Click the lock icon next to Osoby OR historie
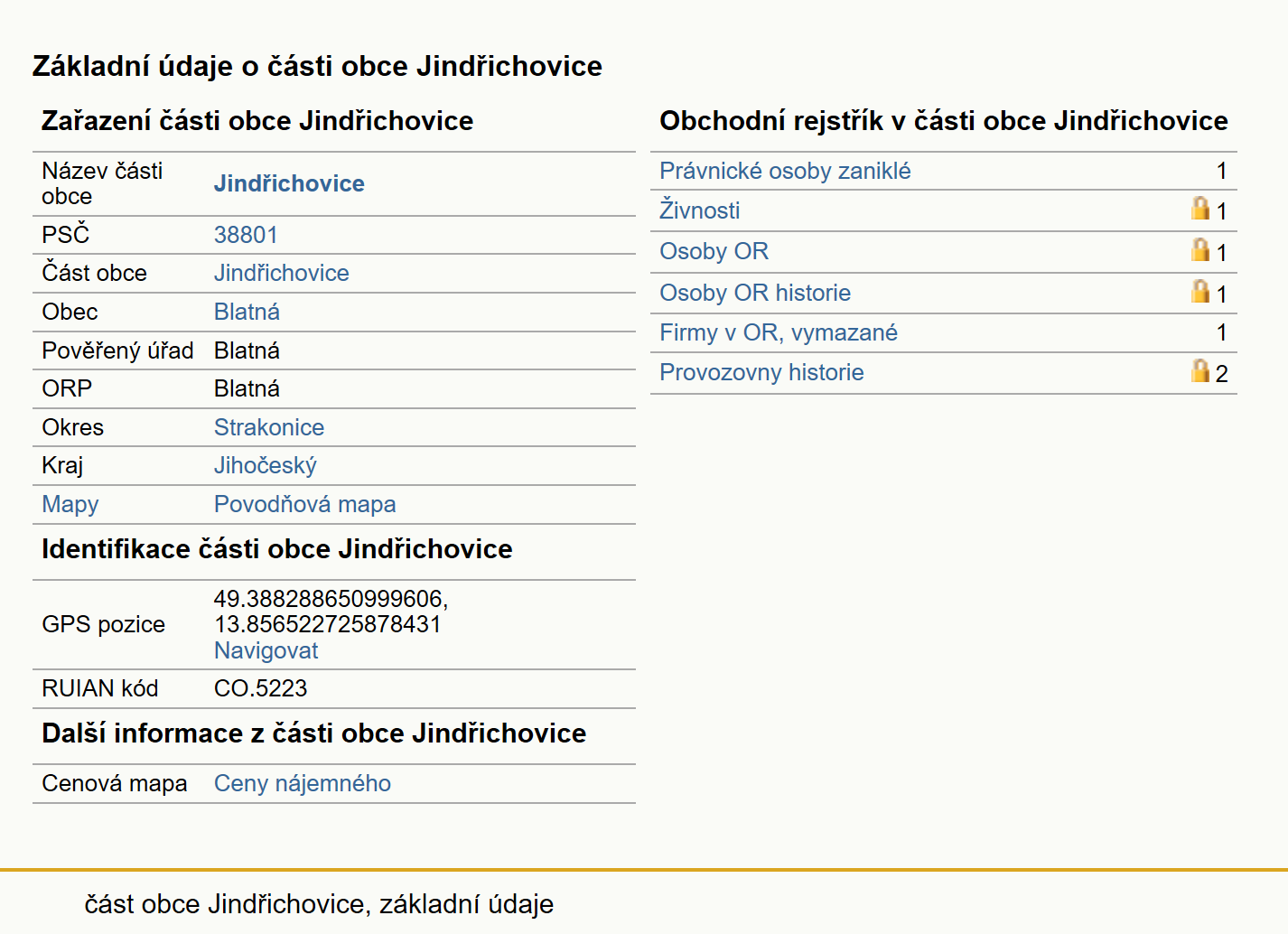This screenshot has width=1288, height=934. pos(1199,292)
